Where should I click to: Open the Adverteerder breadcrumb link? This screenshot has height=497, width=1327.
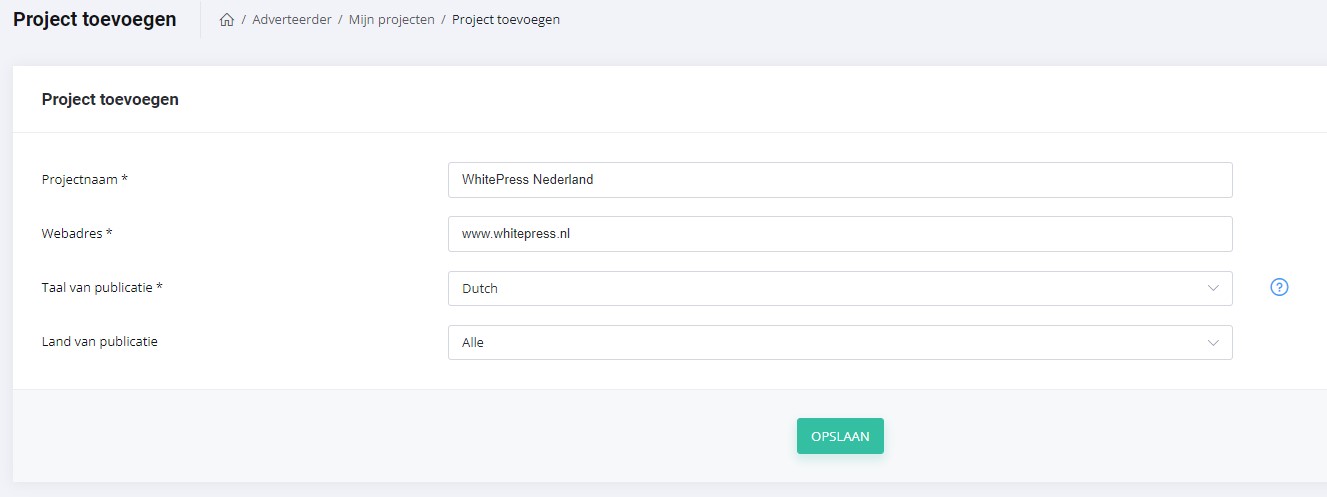[292, 20]
